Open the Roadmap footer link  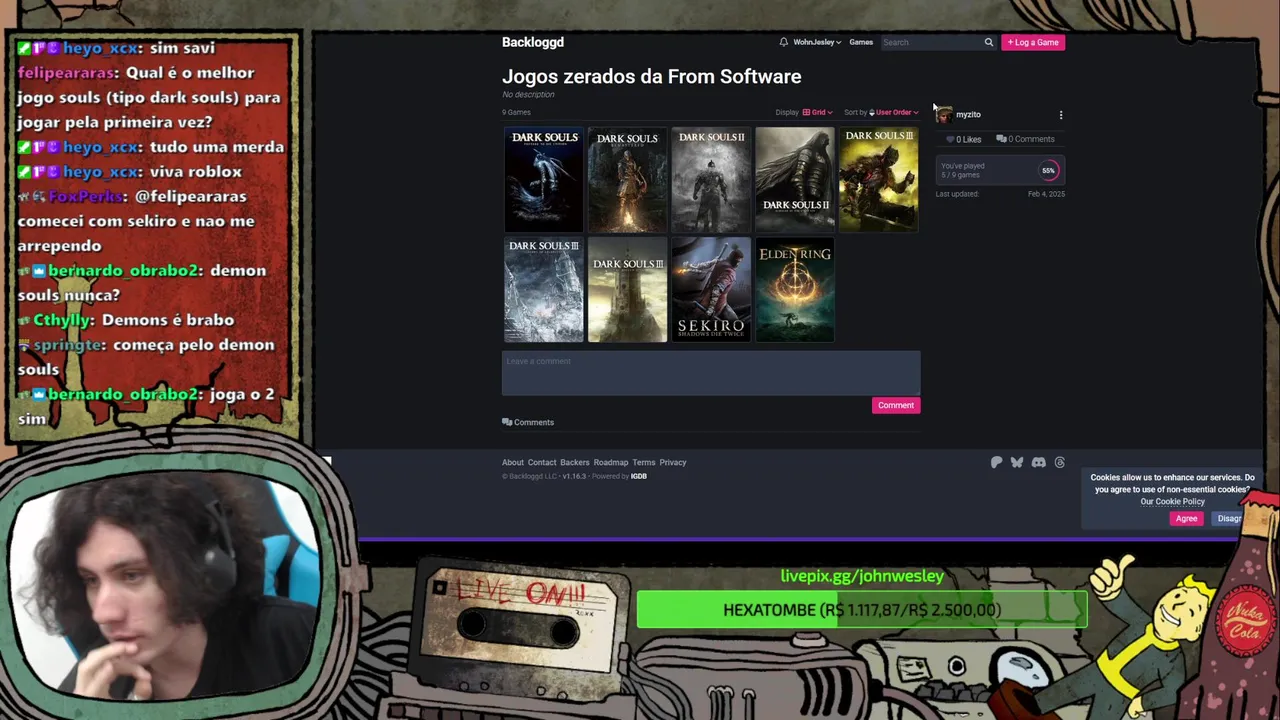611,462
